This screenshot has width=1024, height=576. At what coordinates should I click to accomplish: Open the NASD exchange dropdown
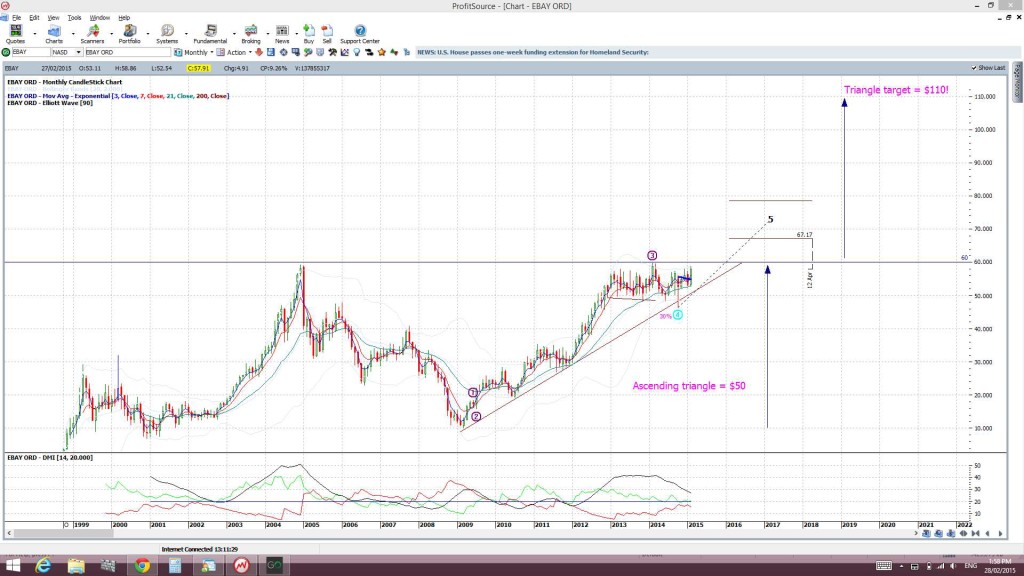click(x=78, y=52)
